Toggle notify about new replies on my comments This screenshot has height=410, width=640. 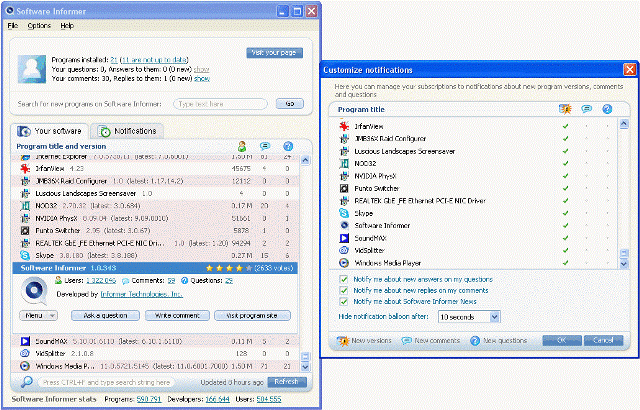click(344, 290)
